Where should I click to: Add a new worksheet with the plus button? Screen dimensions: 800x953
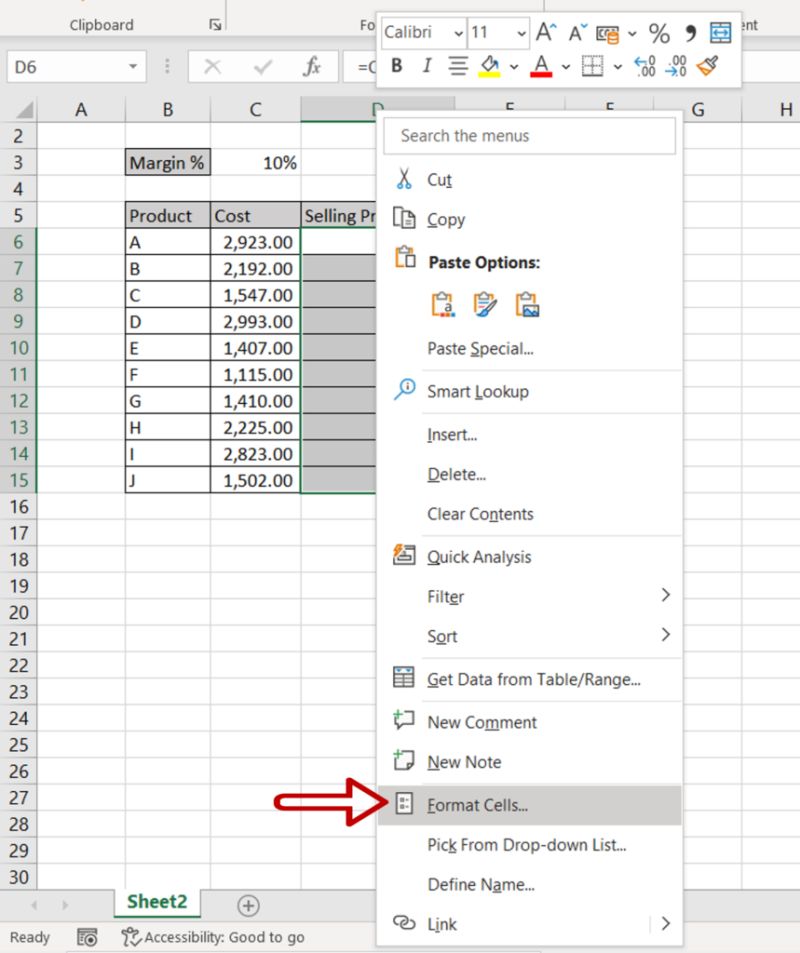pyautogui.click(x=246, y=904)
